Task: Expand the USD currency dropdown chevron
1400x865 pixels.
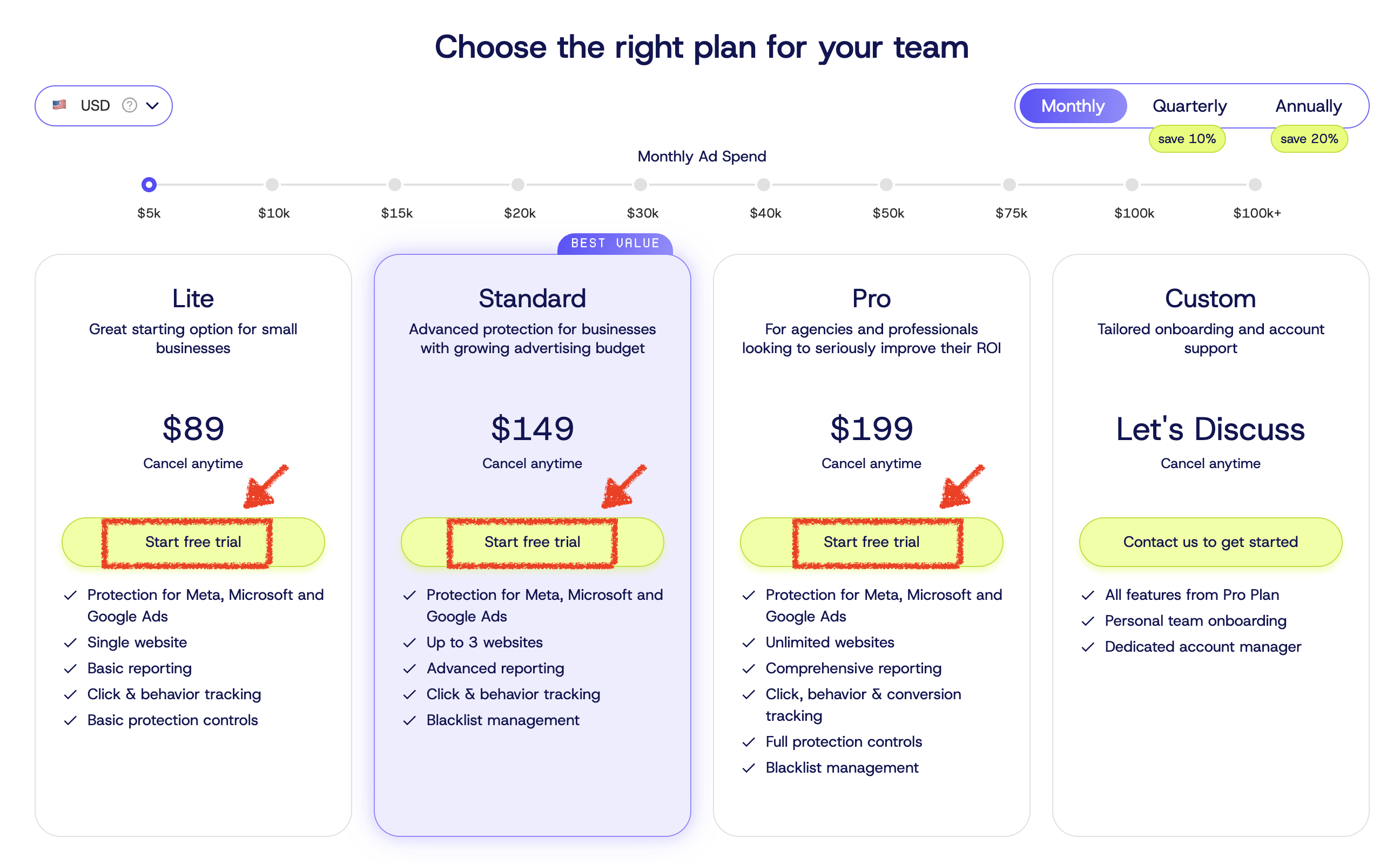Action: 152,105
